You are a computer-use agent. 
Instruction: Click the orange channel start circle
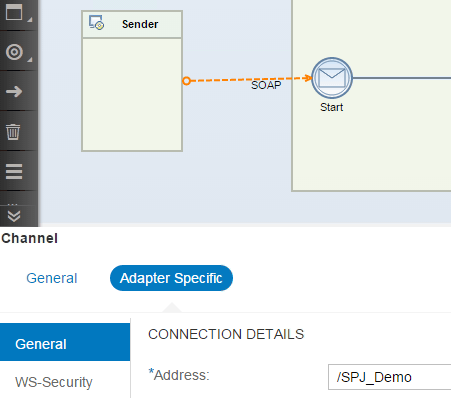click(187, 81)
